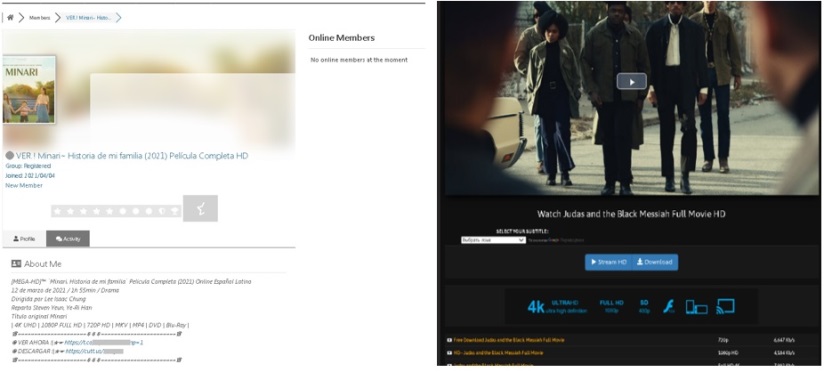Switch to the Activity tab
This screenshot has width=824, height=372.
[68, 239]
